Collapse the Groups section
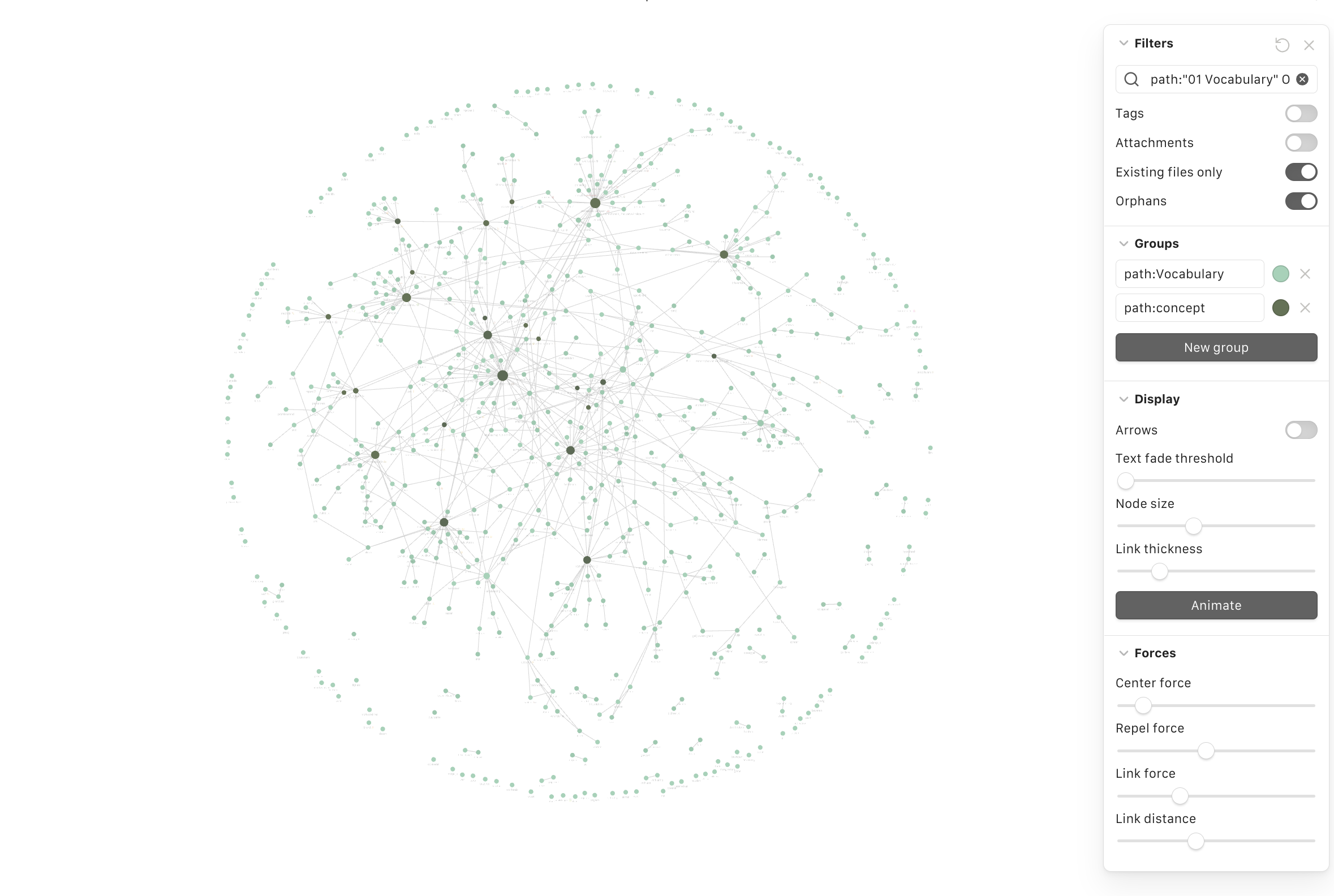Screen dimensions: 1334x896 pos(1123,243)
